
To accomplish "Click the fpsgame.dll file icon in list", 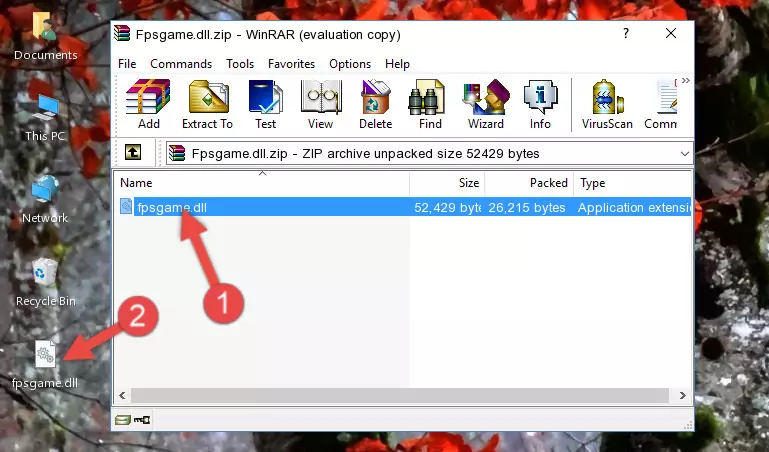I will click(126, 206).
